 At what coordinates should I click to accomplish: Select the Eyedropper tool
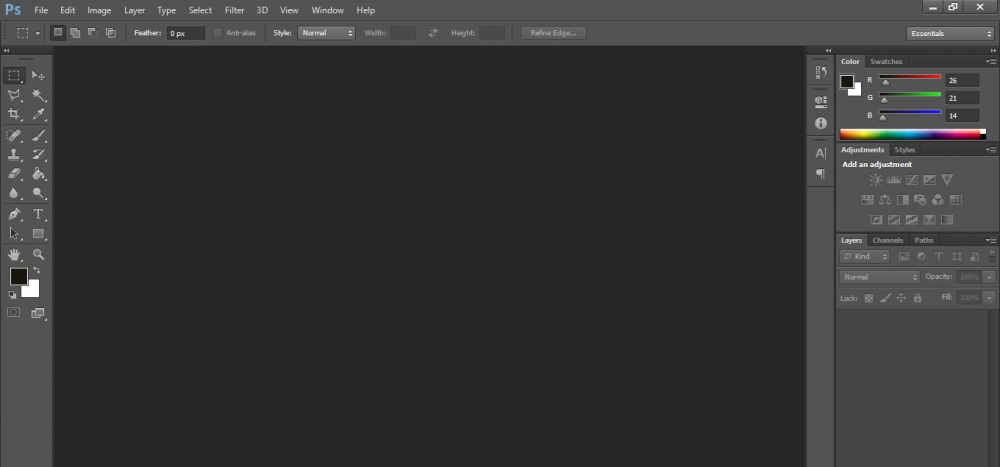(x=38, y=114)
